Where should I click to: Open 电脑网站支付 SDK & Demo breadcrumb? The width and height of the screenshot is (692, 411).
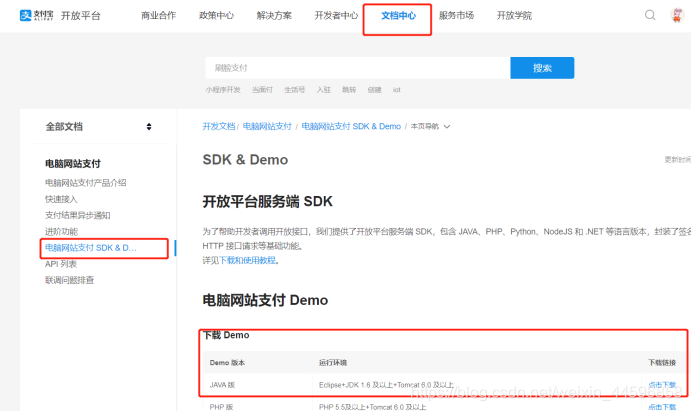tap(351, 127)
